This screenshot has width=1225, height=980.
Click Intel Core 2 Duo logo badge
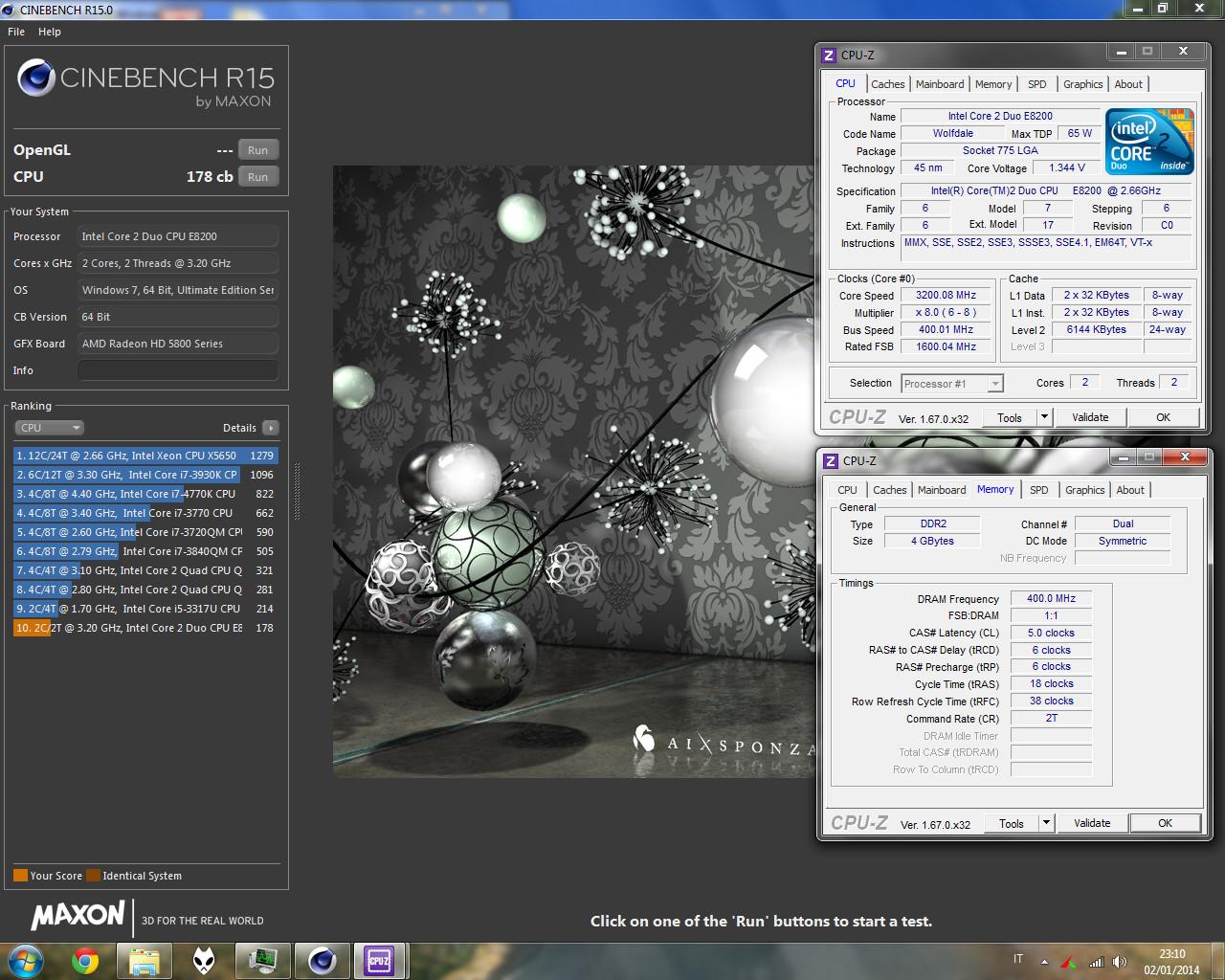(1149, 141)
